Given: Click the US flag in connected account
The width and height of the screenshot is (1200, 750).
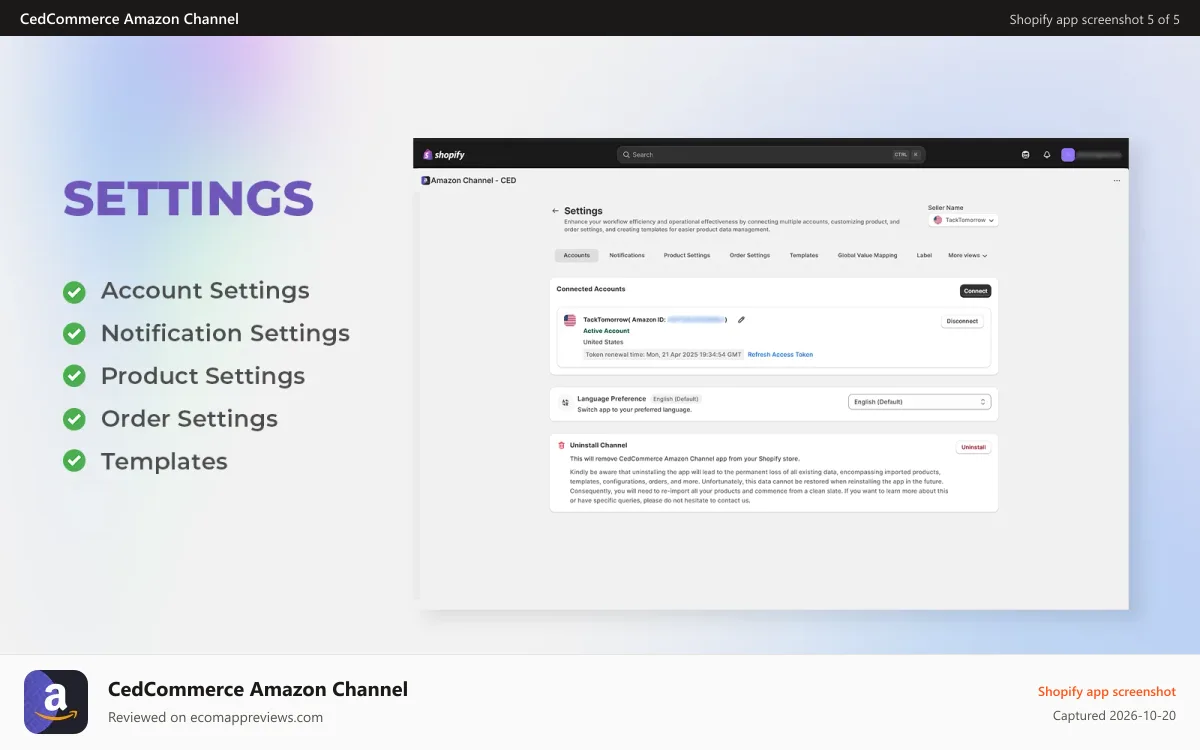Looking at the screenshot, I should point(570,320).
